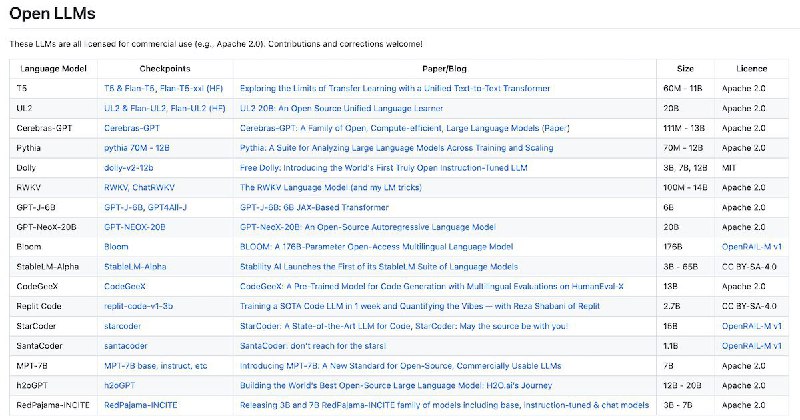Open the UL2 & Flan-UL2 checkpoint link
Viewport: 800px width, 420px height.
click(135, 108)
